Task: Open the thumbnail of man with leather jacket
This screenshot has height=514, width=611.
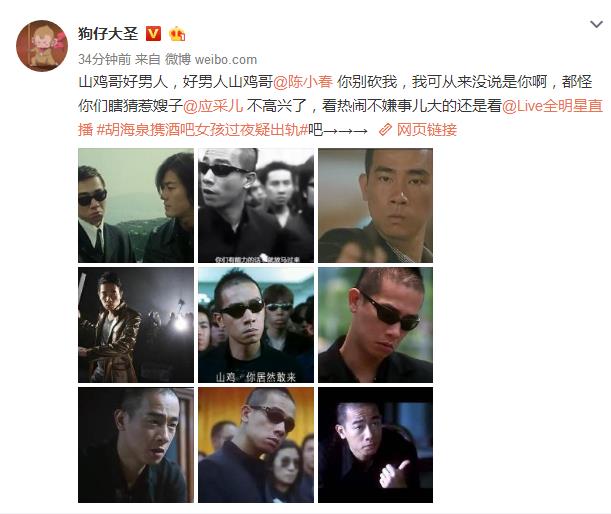Action: pos(136,325)
